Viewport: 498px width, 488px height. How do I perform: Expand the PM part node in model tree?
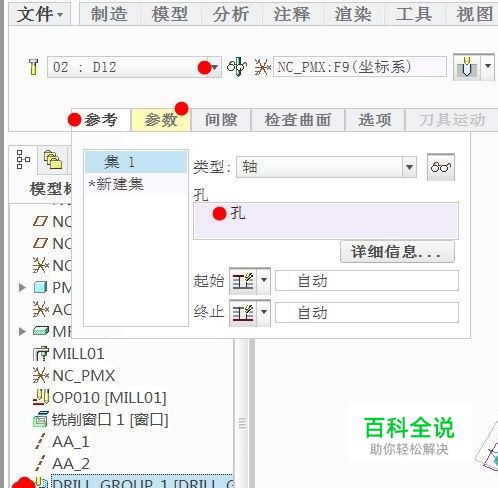[22, 287]
